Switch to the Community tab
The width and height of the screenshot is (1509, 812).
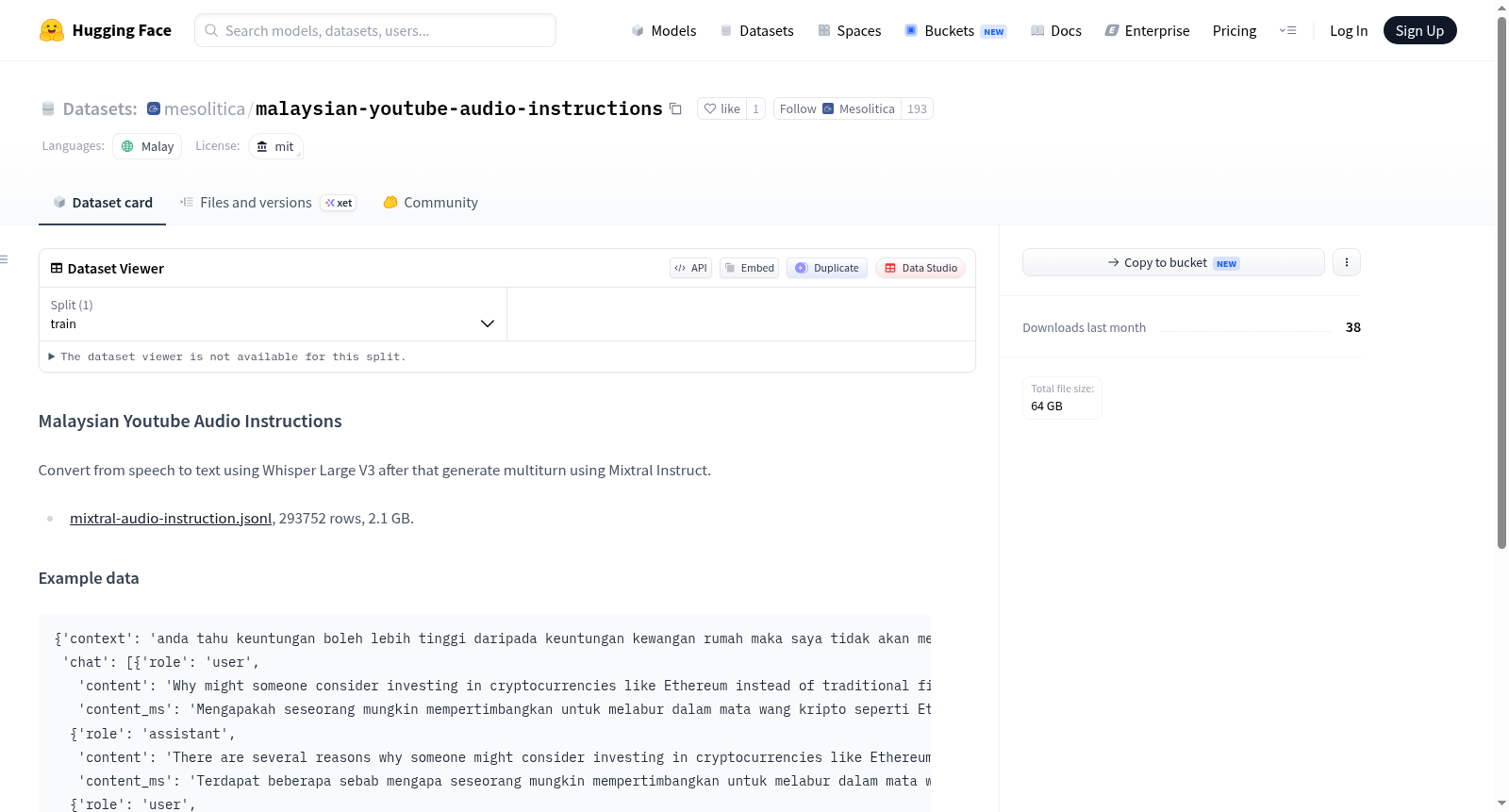point(430,203)
